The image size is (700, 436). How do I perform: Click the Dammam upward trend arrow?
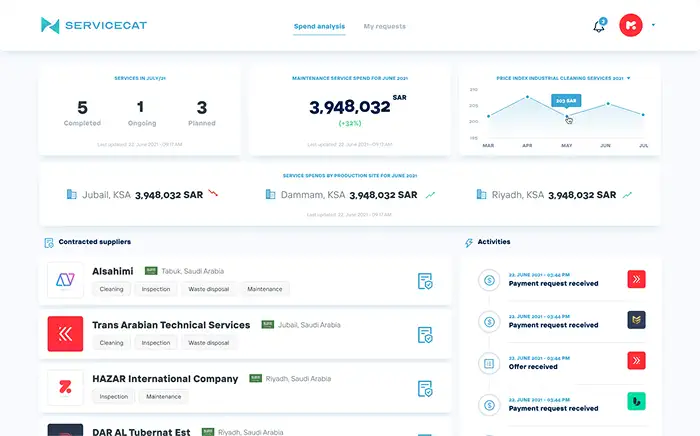(x=430, y=195)
